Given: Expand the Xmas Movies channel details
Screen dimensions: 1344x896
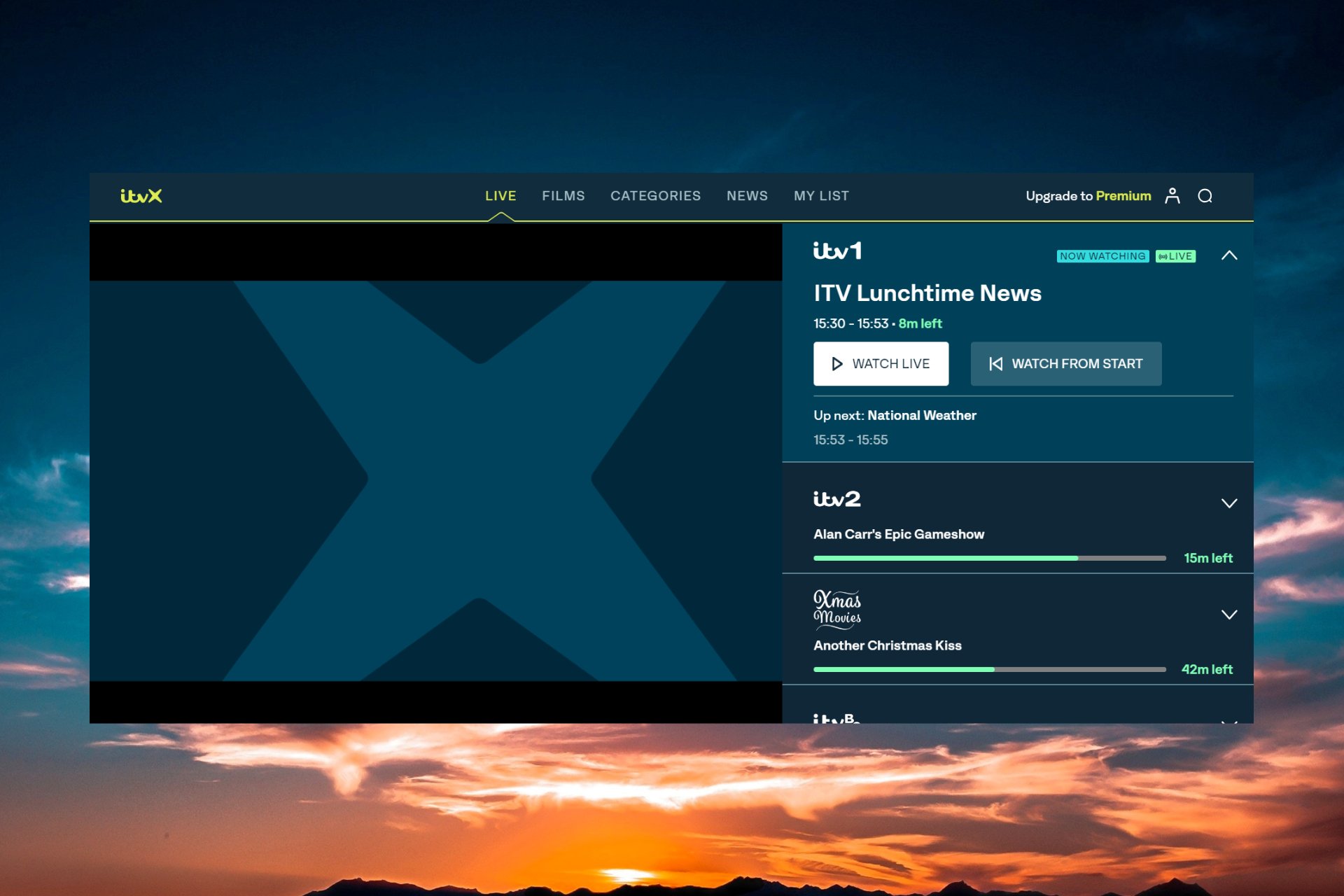Looking at the screenshot, I should point(1229,615).
